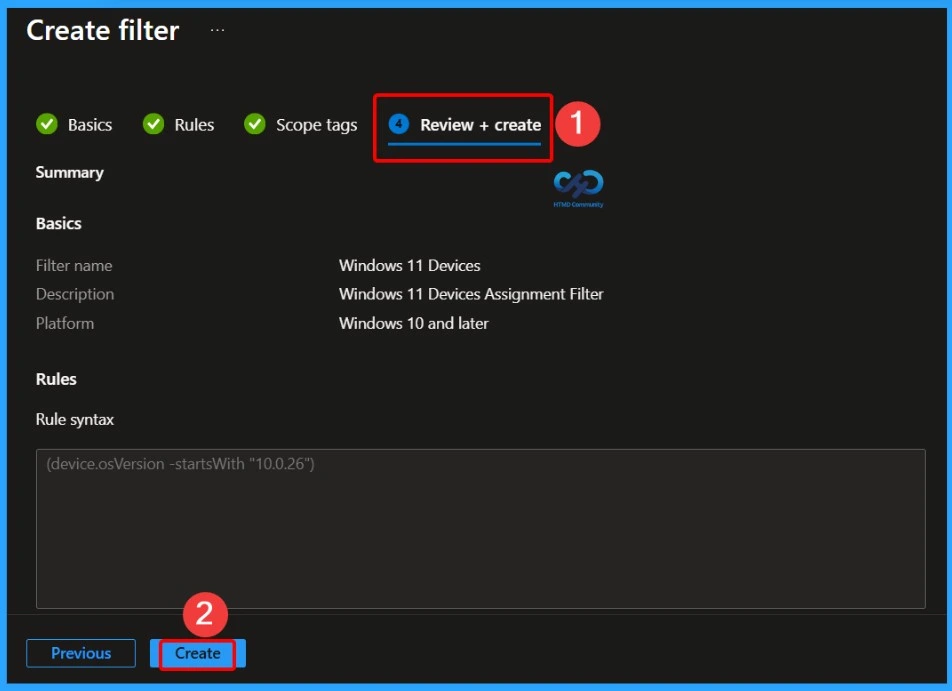Click the description Windows 11 Devices Assignment Filter
952x691 pixels.
point(471,294)
